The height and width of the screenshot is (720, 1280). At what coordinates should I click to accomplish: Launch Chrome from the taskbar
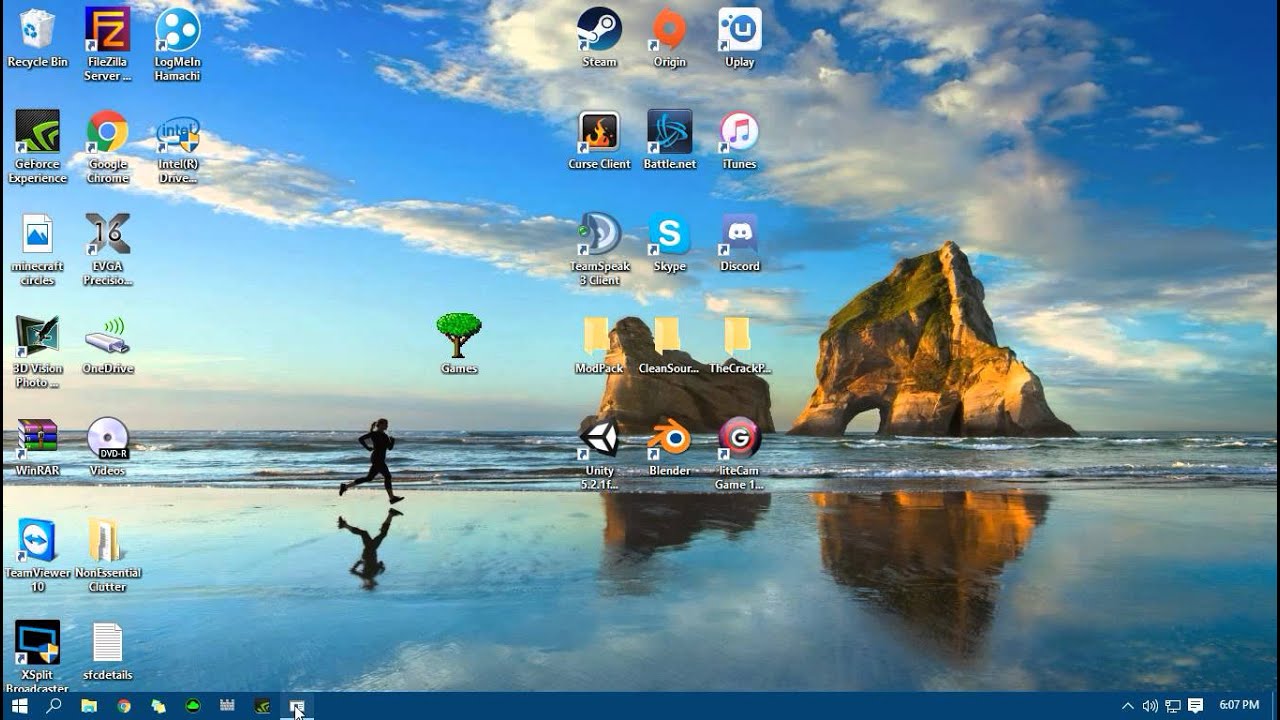[x=124, y=706]
